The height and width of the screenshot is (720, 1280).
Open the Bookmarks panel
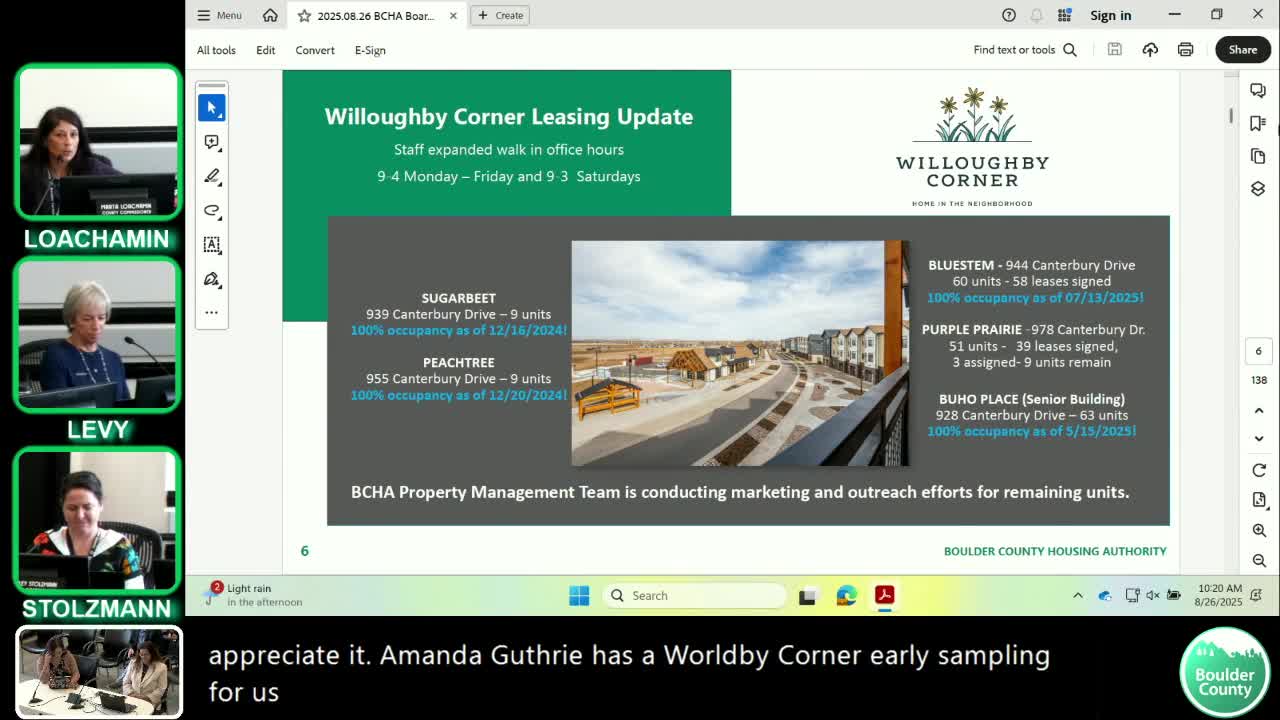1258,123
